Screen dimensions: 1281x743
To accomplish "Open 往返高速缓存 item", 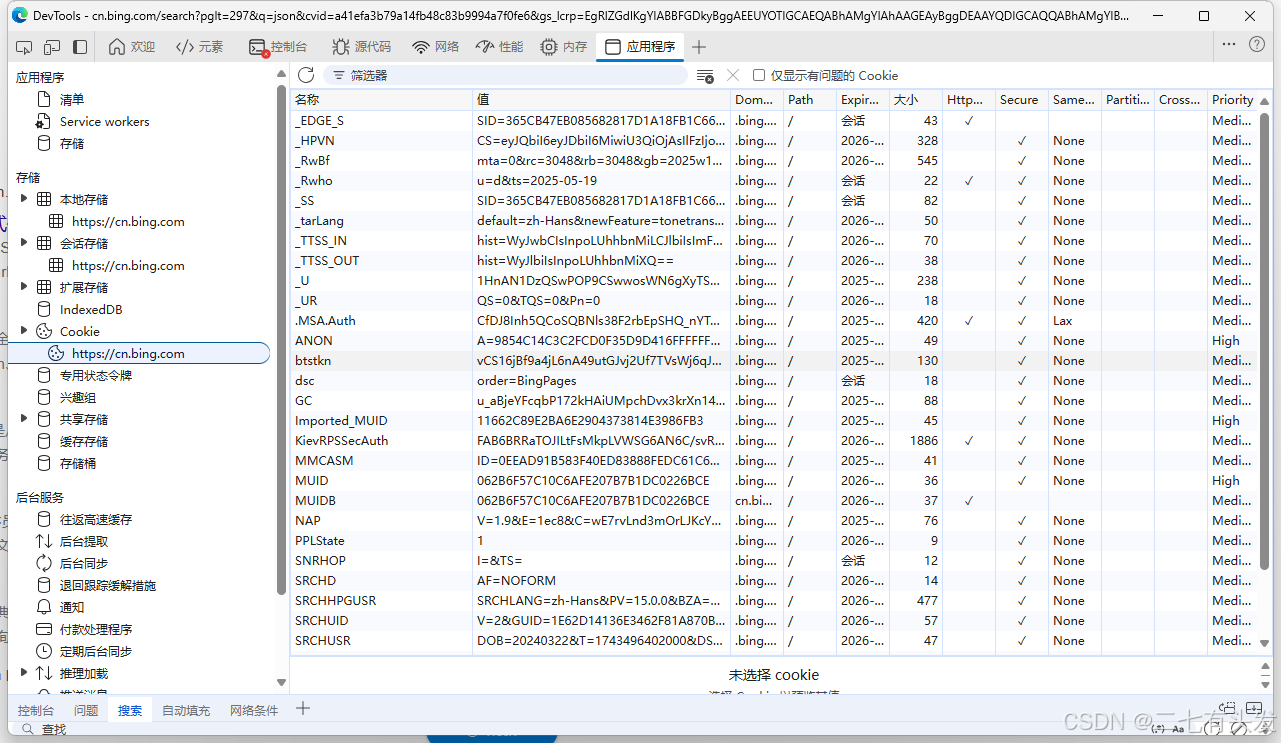I will 96,519.
